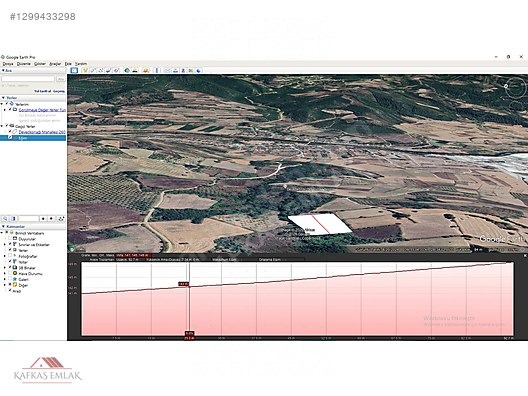The image size is (528, 396).
Task: Select the Add Placemark toolbar icon
Action: [x=85, y=70]
